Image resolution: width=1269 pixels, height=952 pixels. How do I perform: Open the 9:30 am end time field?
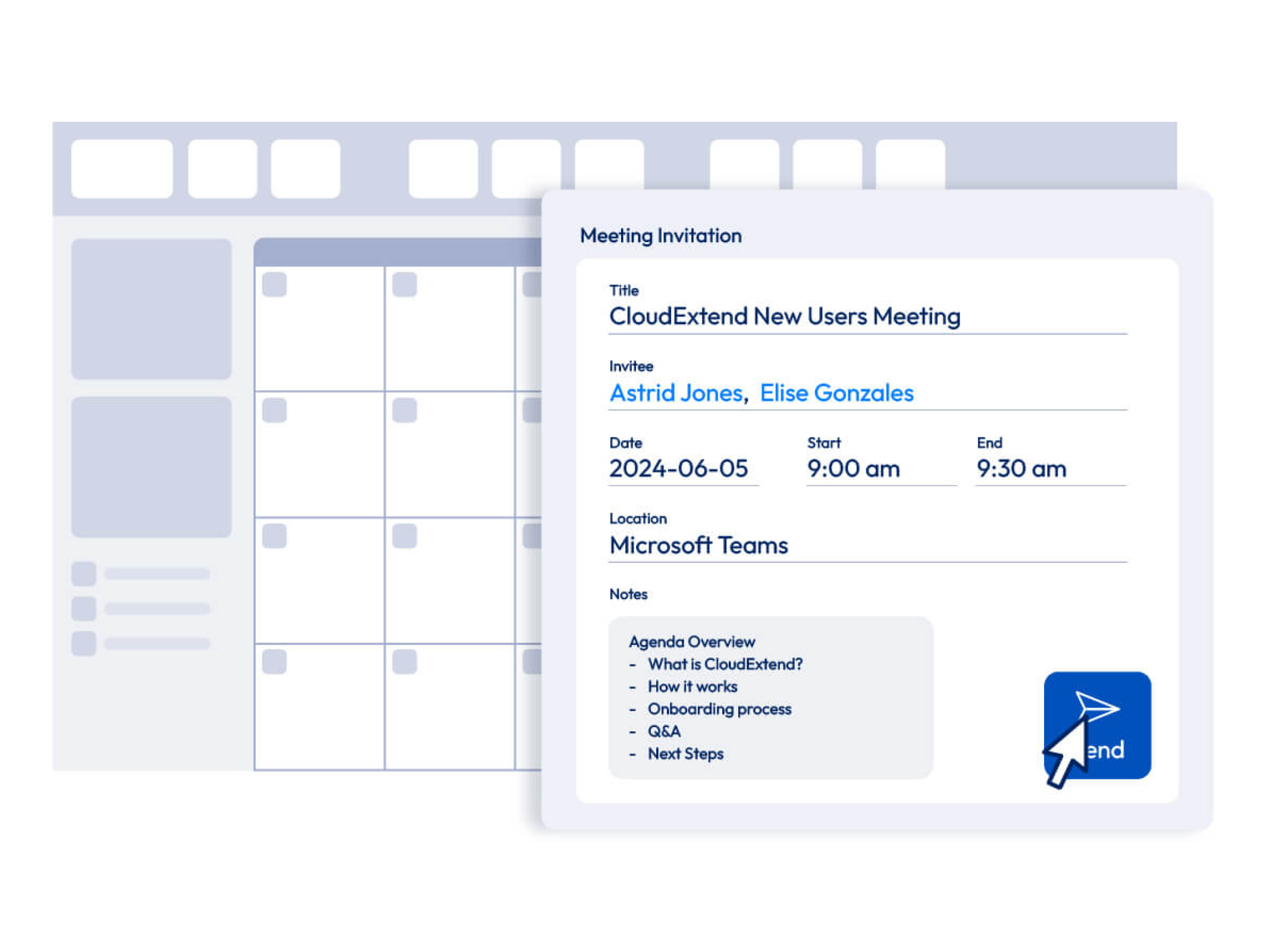[x=1021, y=468]
